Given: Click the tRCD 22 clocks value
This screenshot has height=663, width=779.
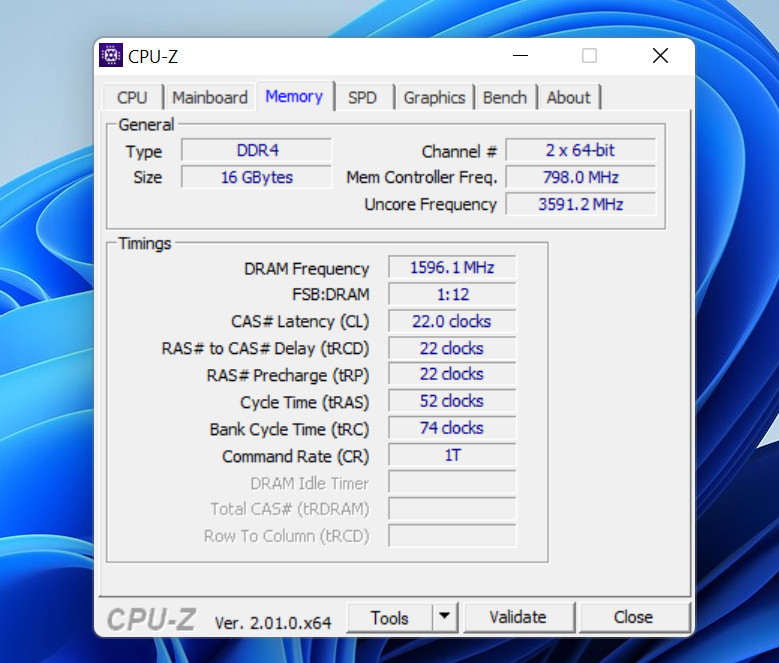Looking at the screenshot, I should [x=452, y=348].
